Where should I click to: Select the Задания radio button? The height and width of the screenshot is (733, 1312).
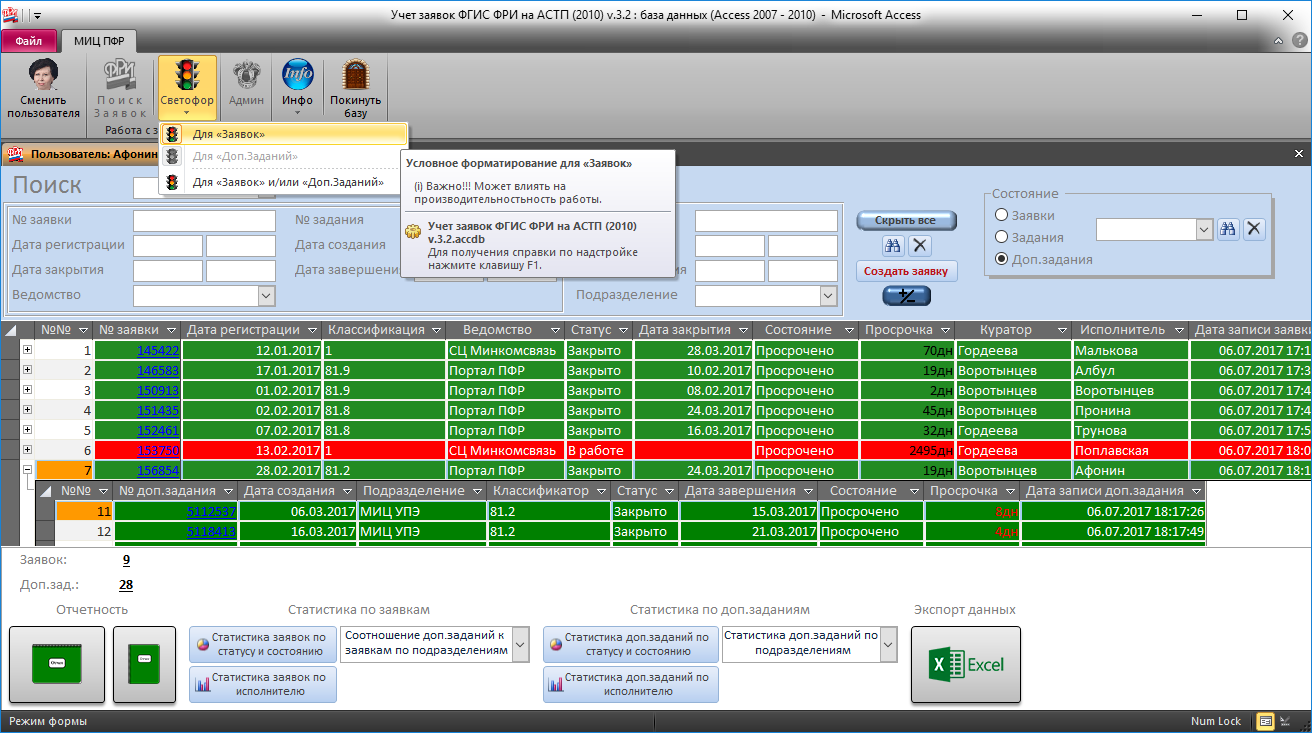click(1001, 238)
